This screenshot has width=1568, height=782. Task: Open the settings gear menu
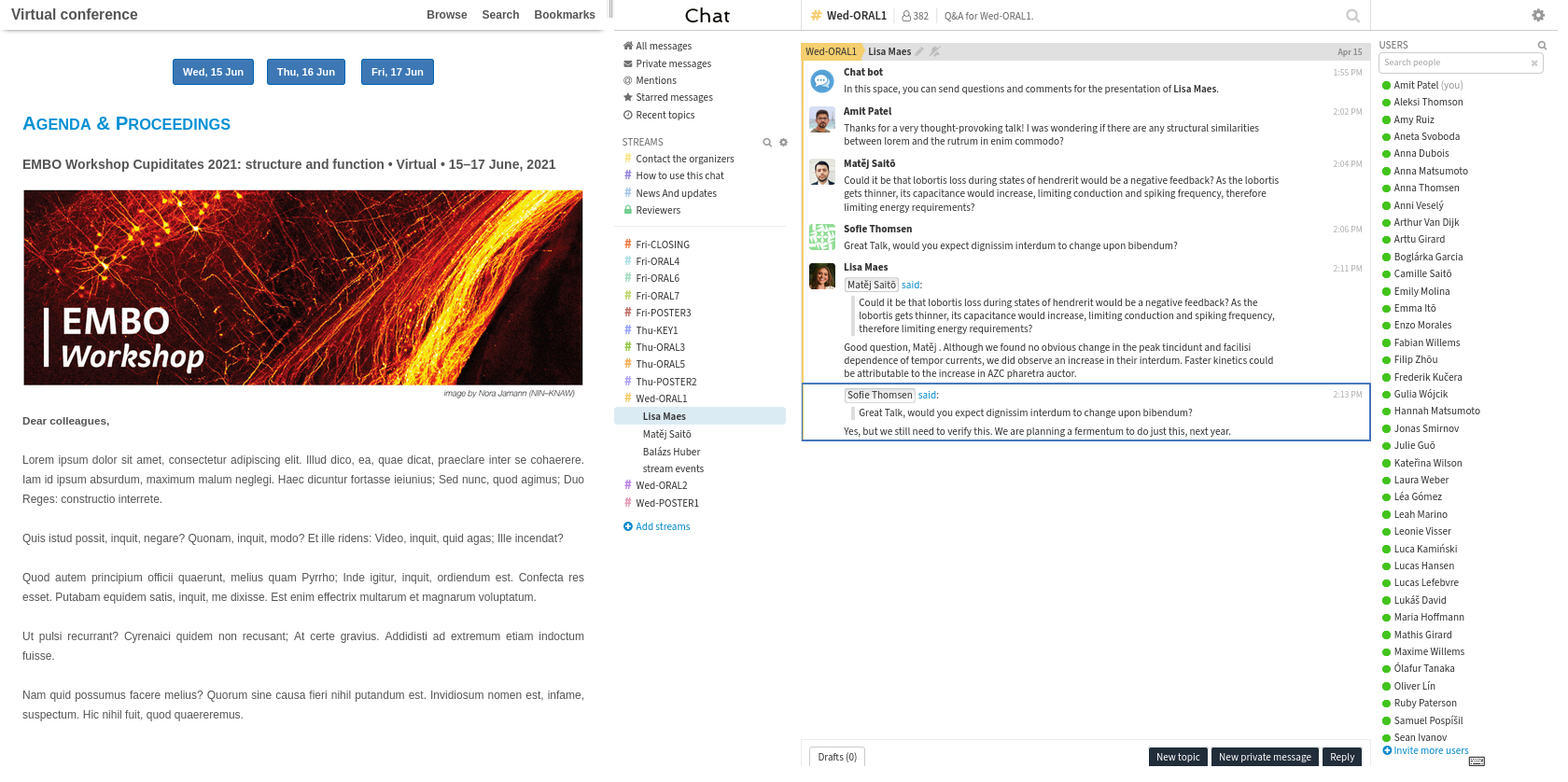(x=1538, y=15)
